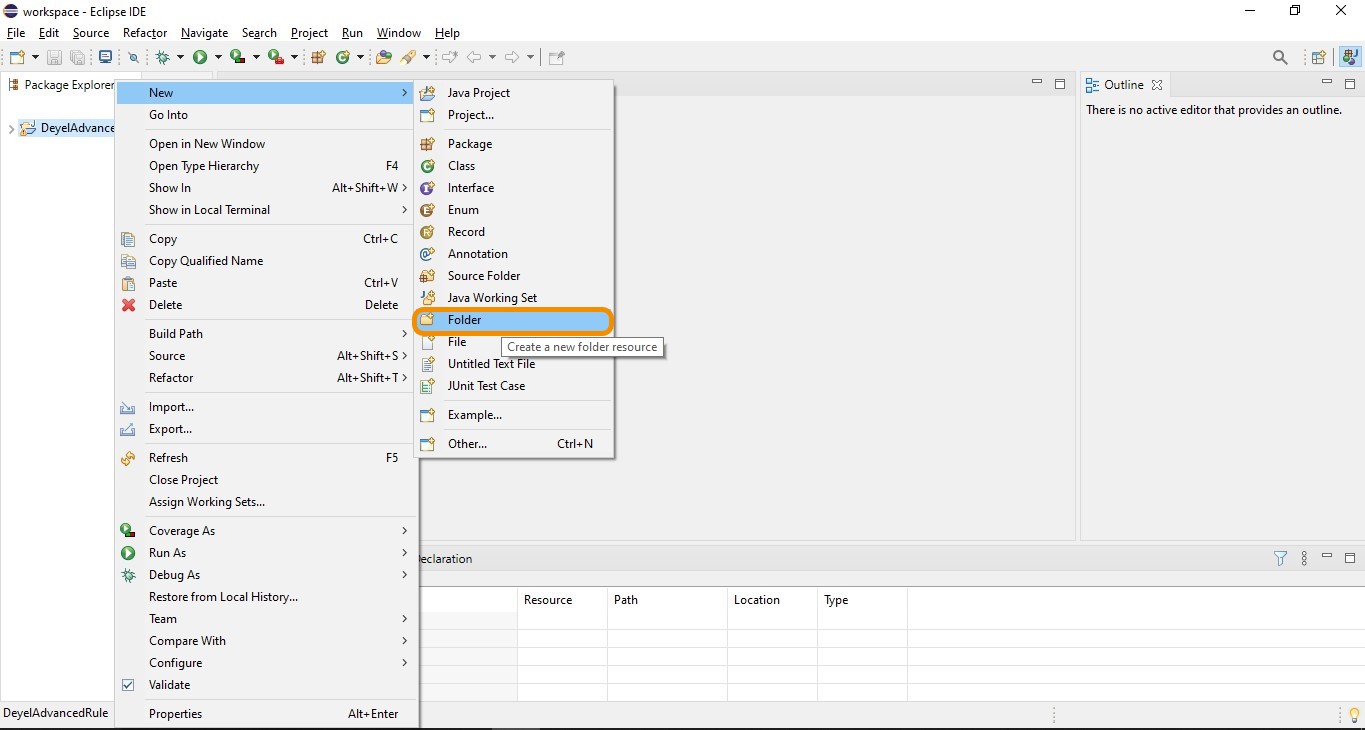Open the Refactor menu in menu bar
Image resolution: width=1365 pixels, height=730 pixels.
pos(145,33)
